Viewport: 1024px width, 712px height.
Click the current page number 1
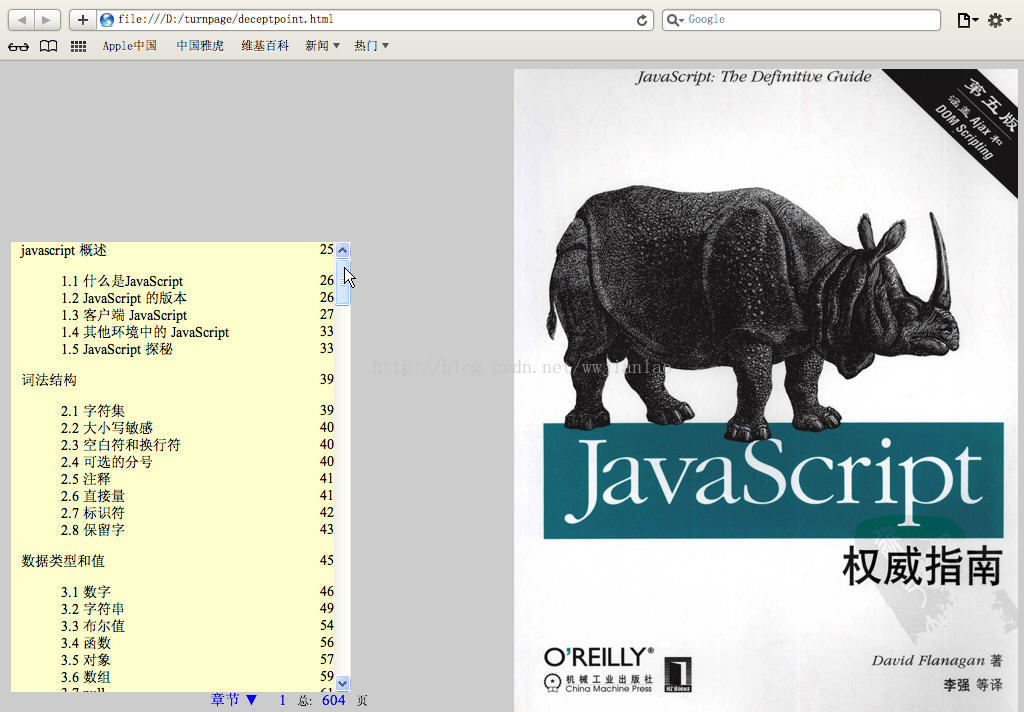click(282, 700)
